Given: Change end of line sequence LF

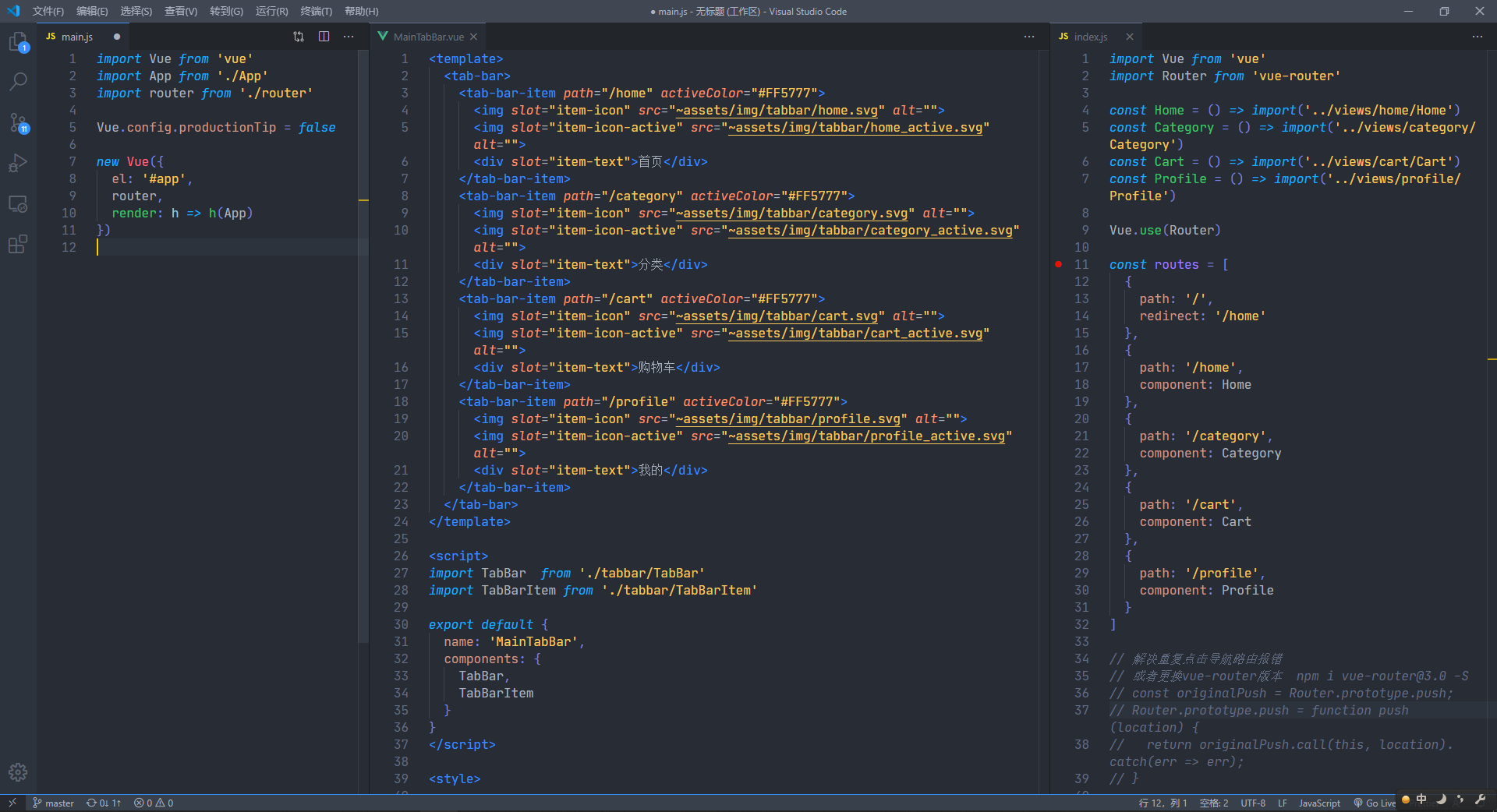Looking at the screenshot, I should click(1282, 803).
